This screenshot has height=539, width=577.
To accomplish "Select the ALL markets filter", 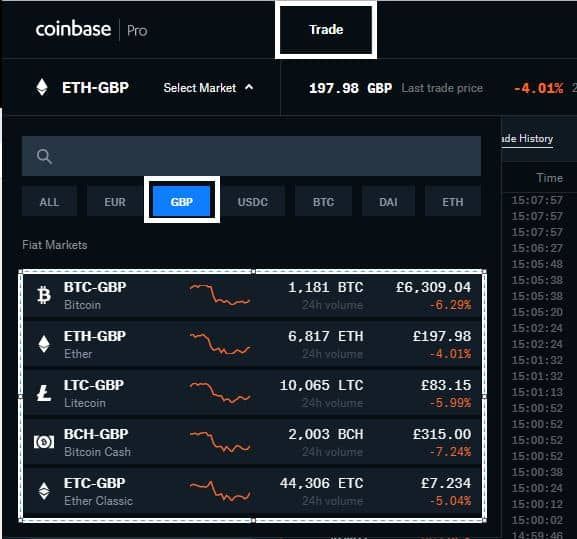I will [x=49, y=202].
